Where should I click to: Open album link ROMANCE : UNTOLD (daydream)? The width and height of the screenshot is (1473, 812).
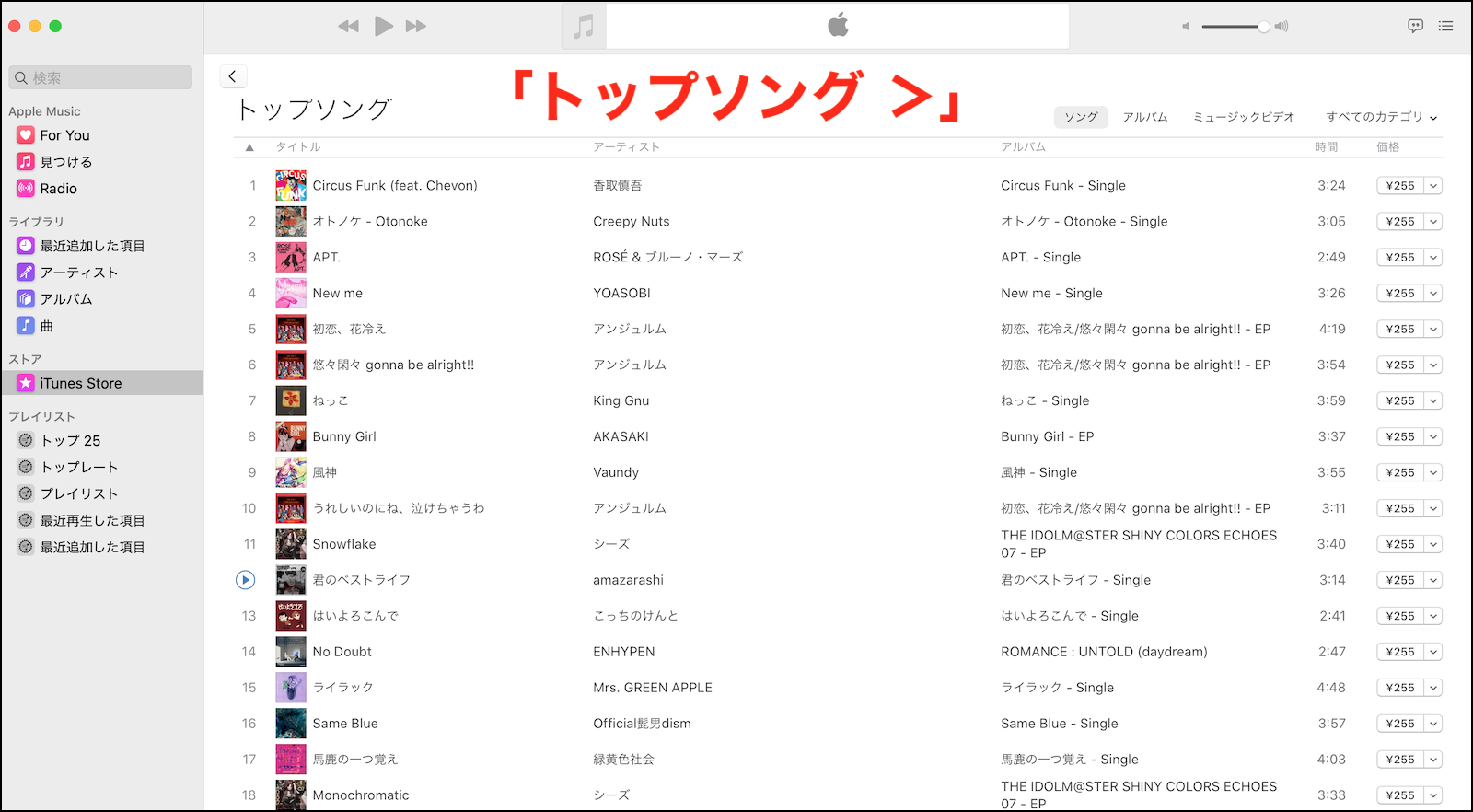1104,652
